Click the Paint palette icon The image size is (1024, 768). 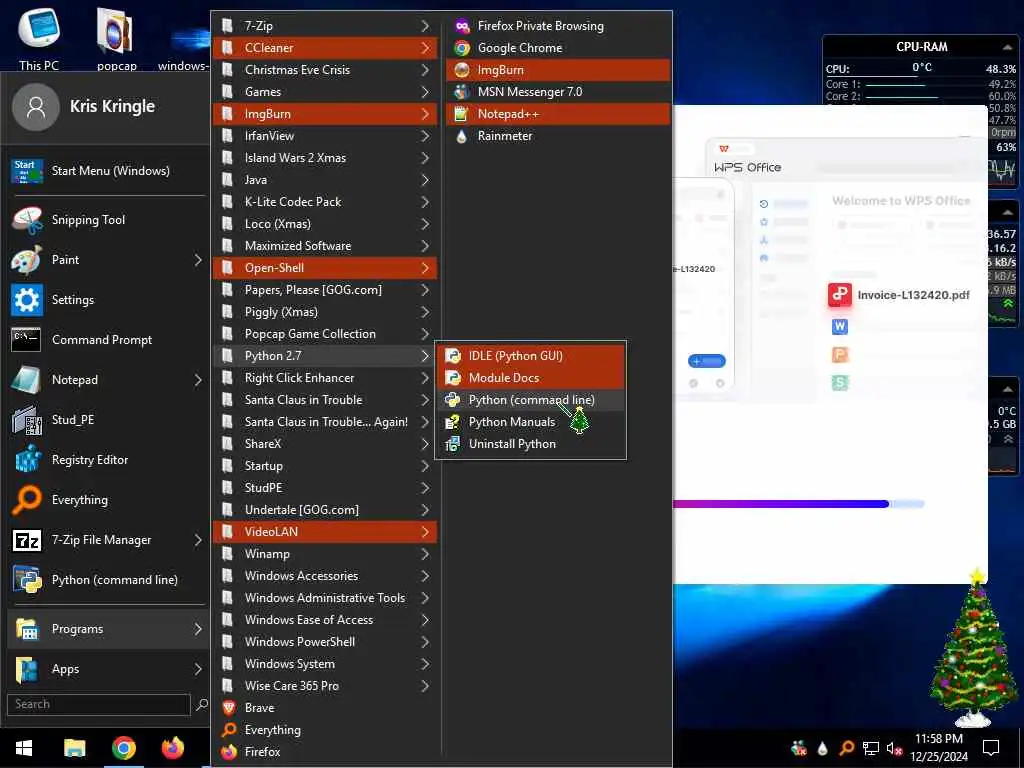click(27, 260)
